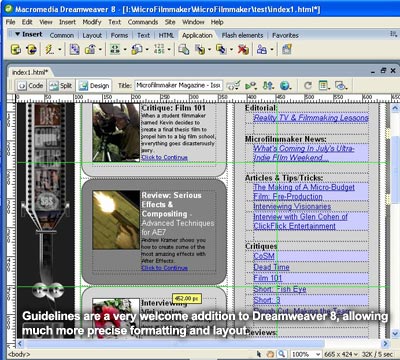Switch to Code view
This screenshot has height=360, width=400.
point(31,86)
